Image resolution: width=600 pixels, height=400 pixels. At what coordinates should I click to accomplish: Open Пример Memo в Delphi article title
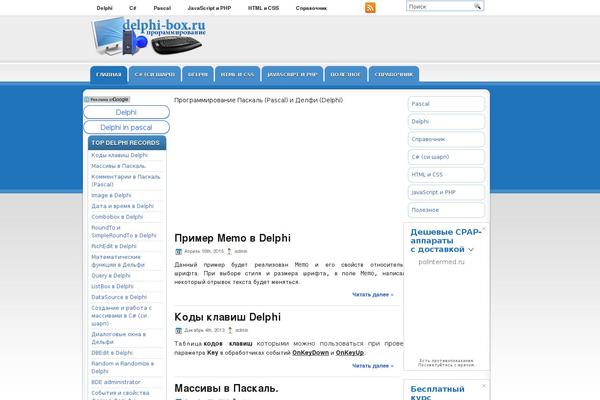[x=232, y=238]
